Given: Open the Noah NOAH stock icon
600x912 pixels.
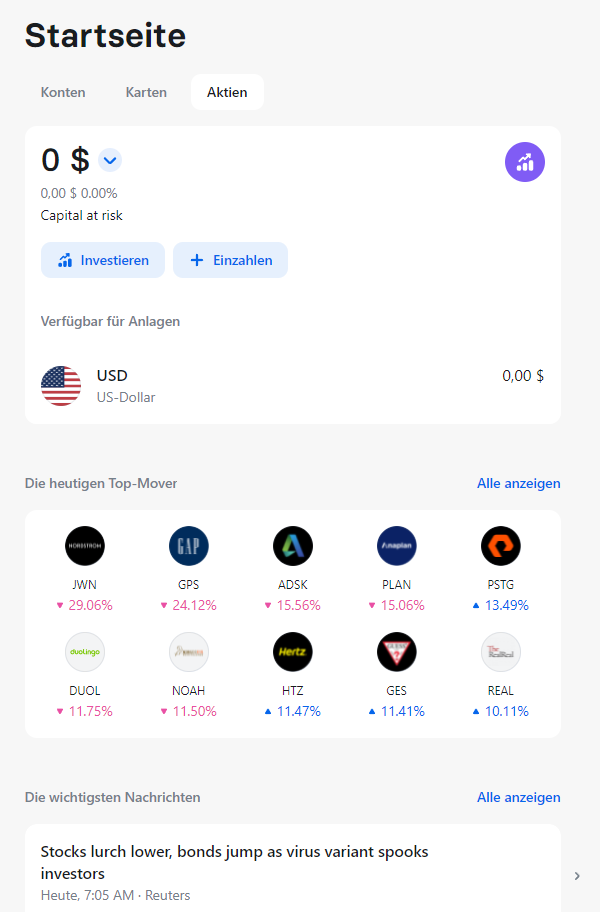Looking at the screenshot, I should pos(188,651).
